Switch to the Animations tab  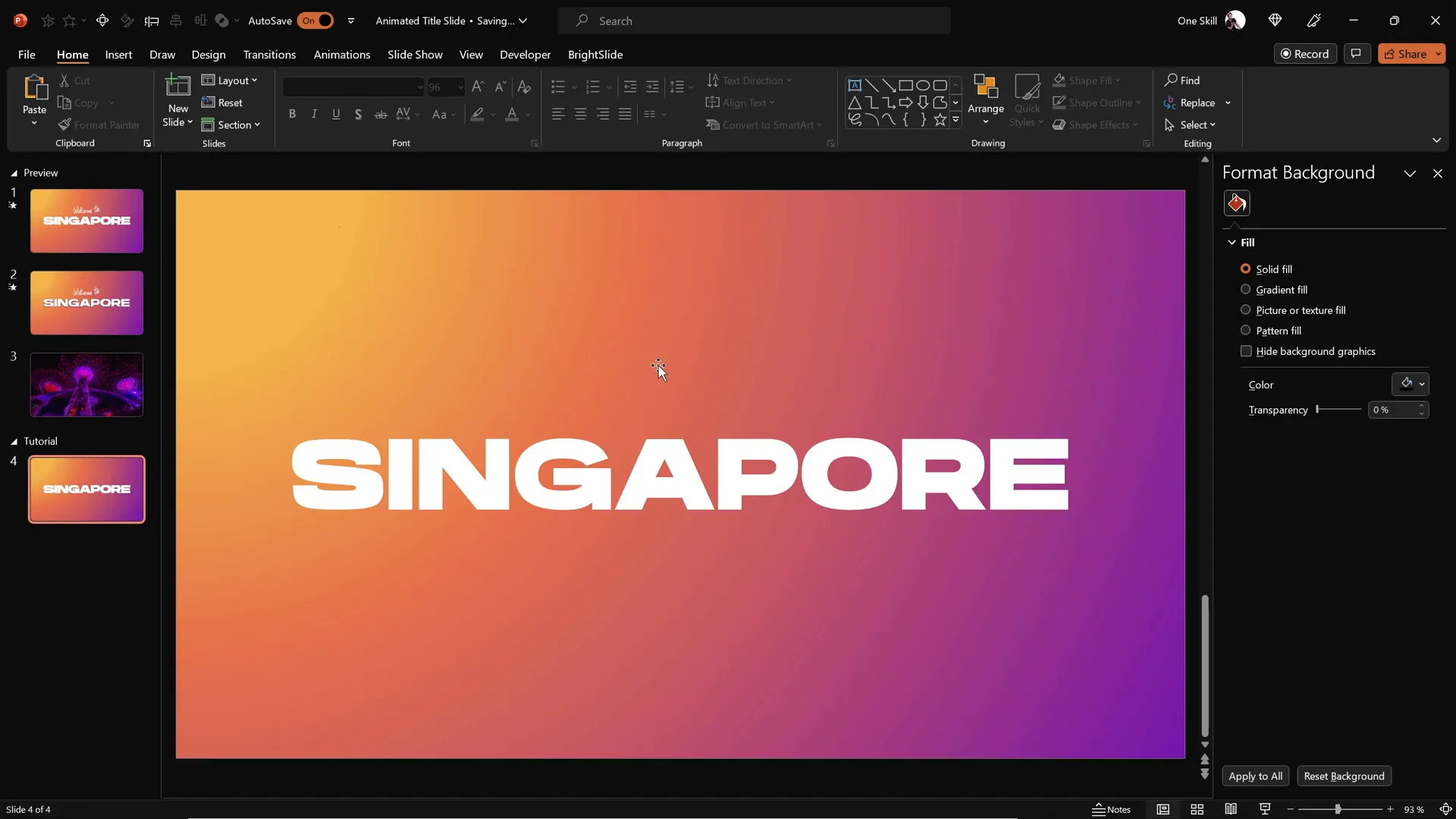click(x=342, y=55)
